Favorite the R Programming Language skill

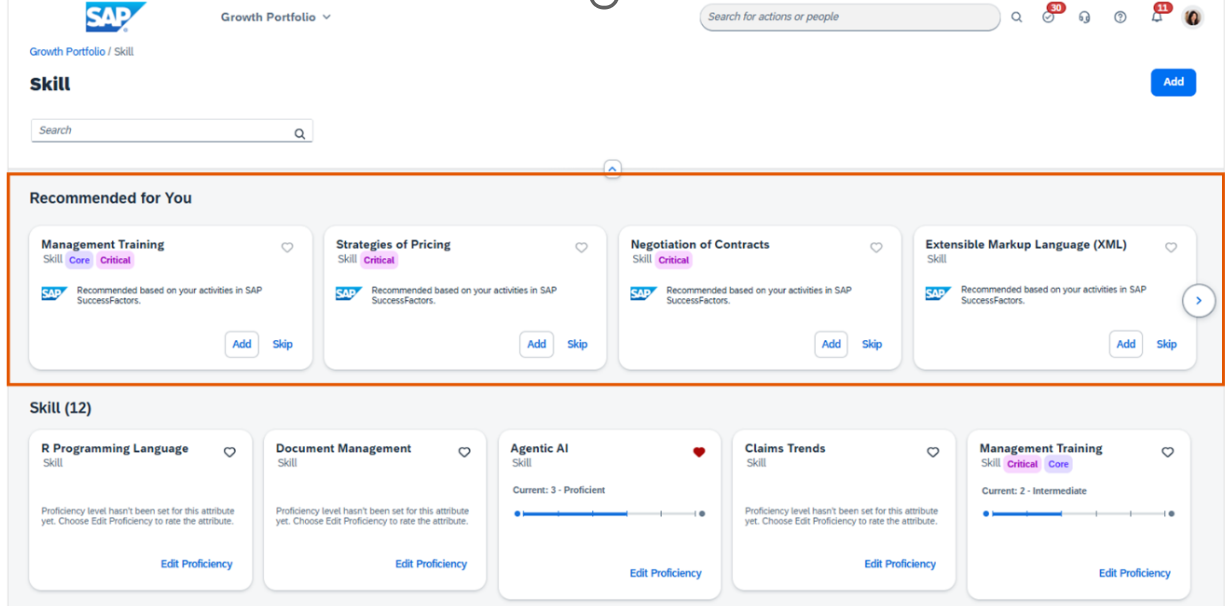229,452
